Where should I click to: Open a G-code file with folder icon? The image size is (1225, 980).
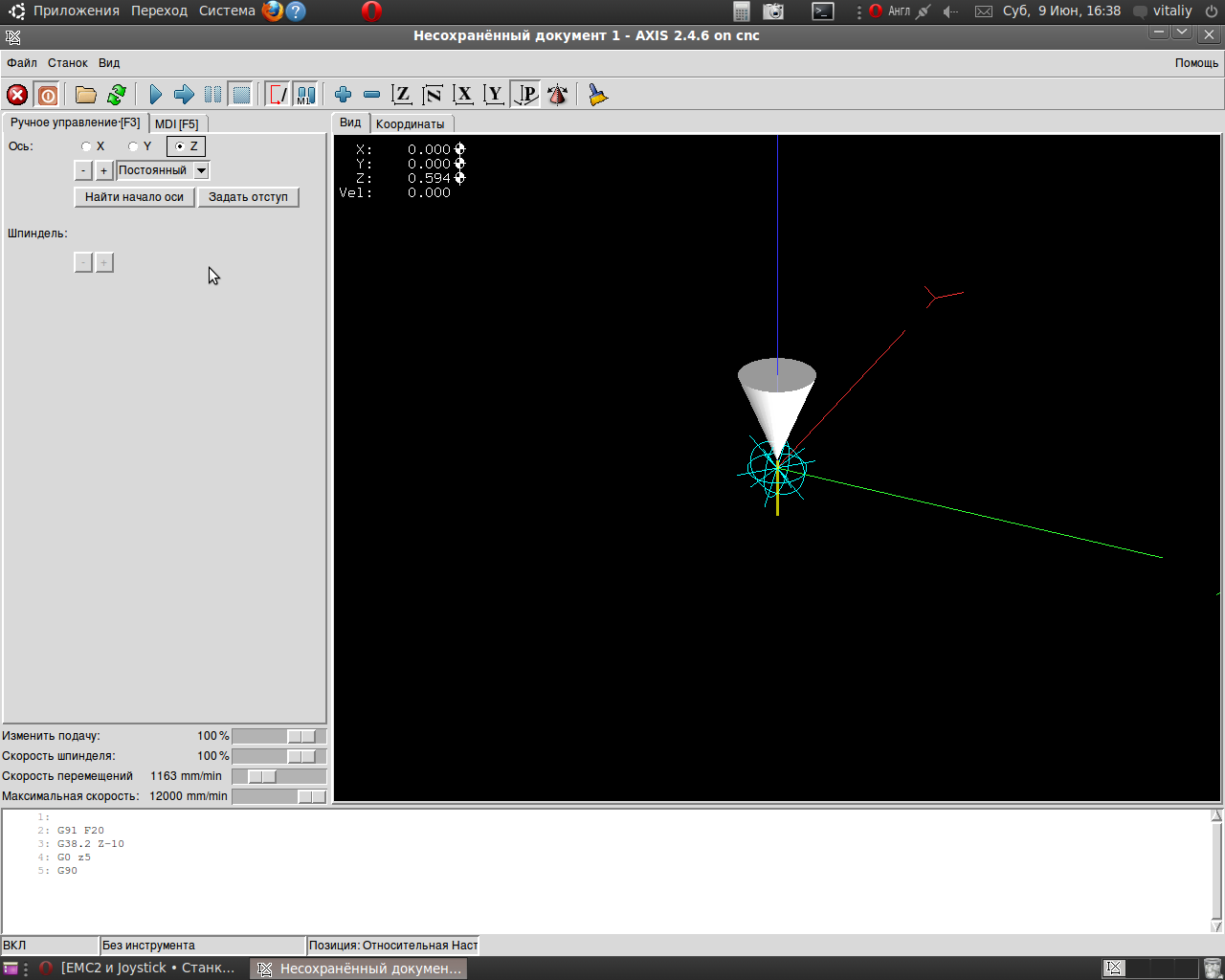pyautogui.click(x=86, y=95)
